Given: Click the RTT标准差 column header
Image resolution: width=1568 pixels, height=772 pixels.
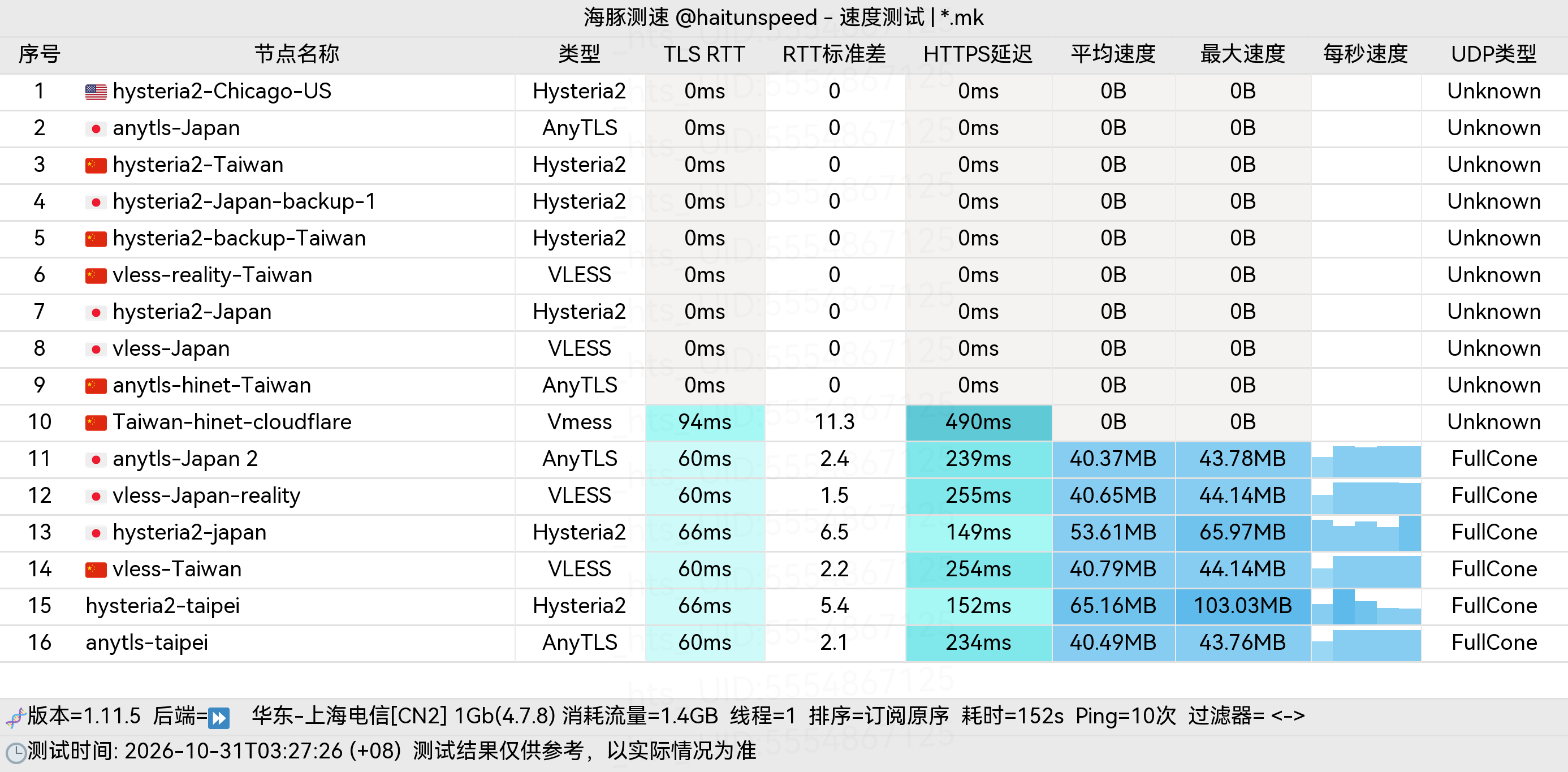Looking at the screenshot, I should tap(834, 54).
